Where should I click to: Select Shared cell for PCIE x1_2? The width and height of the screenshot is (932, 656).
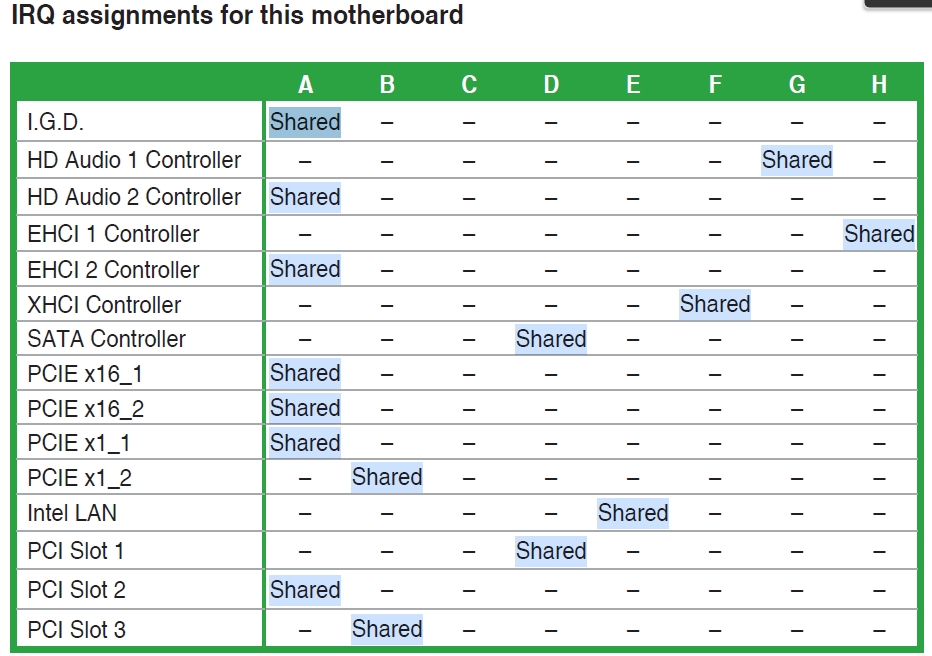click(387, 477)
